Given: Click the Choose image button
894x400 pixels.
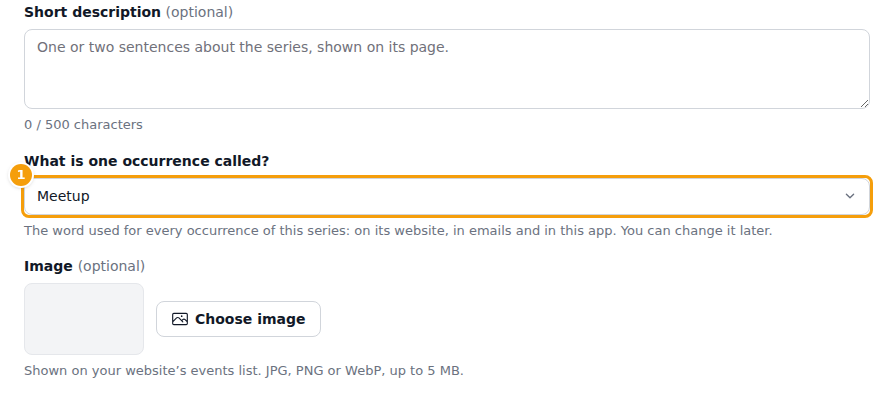Looking at the screenshot, I should tap(238, 319).
